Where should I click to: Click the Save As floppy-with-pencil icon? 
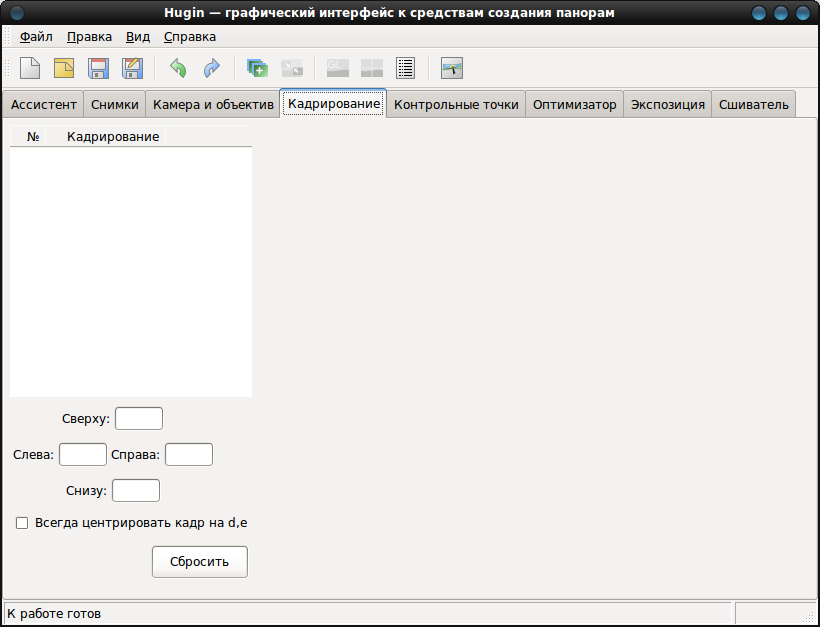(132, 68)
